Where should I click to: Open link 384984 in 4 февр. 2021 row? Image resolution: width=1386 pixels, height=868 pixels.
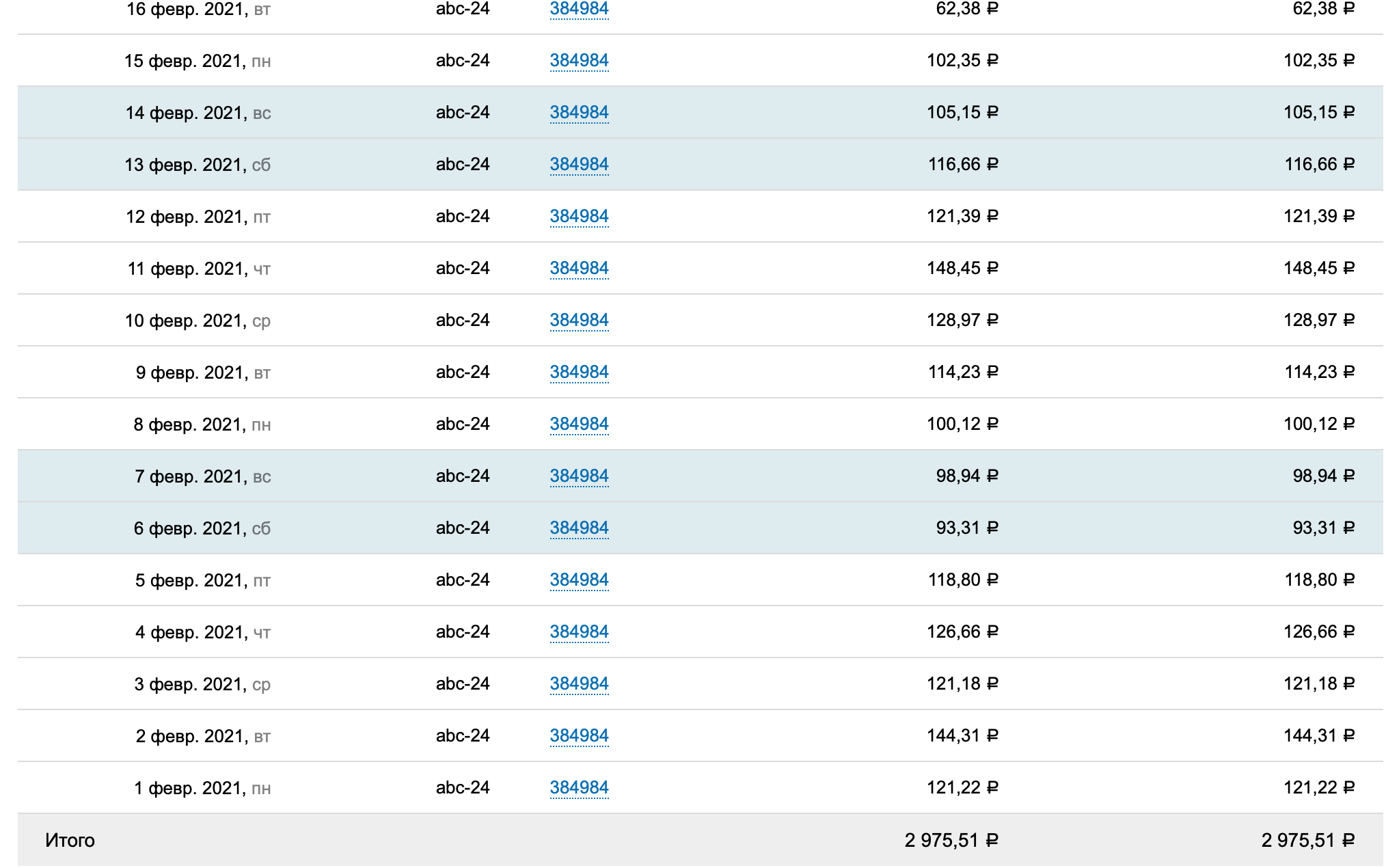pyautogui.click(x=579, y=632)
